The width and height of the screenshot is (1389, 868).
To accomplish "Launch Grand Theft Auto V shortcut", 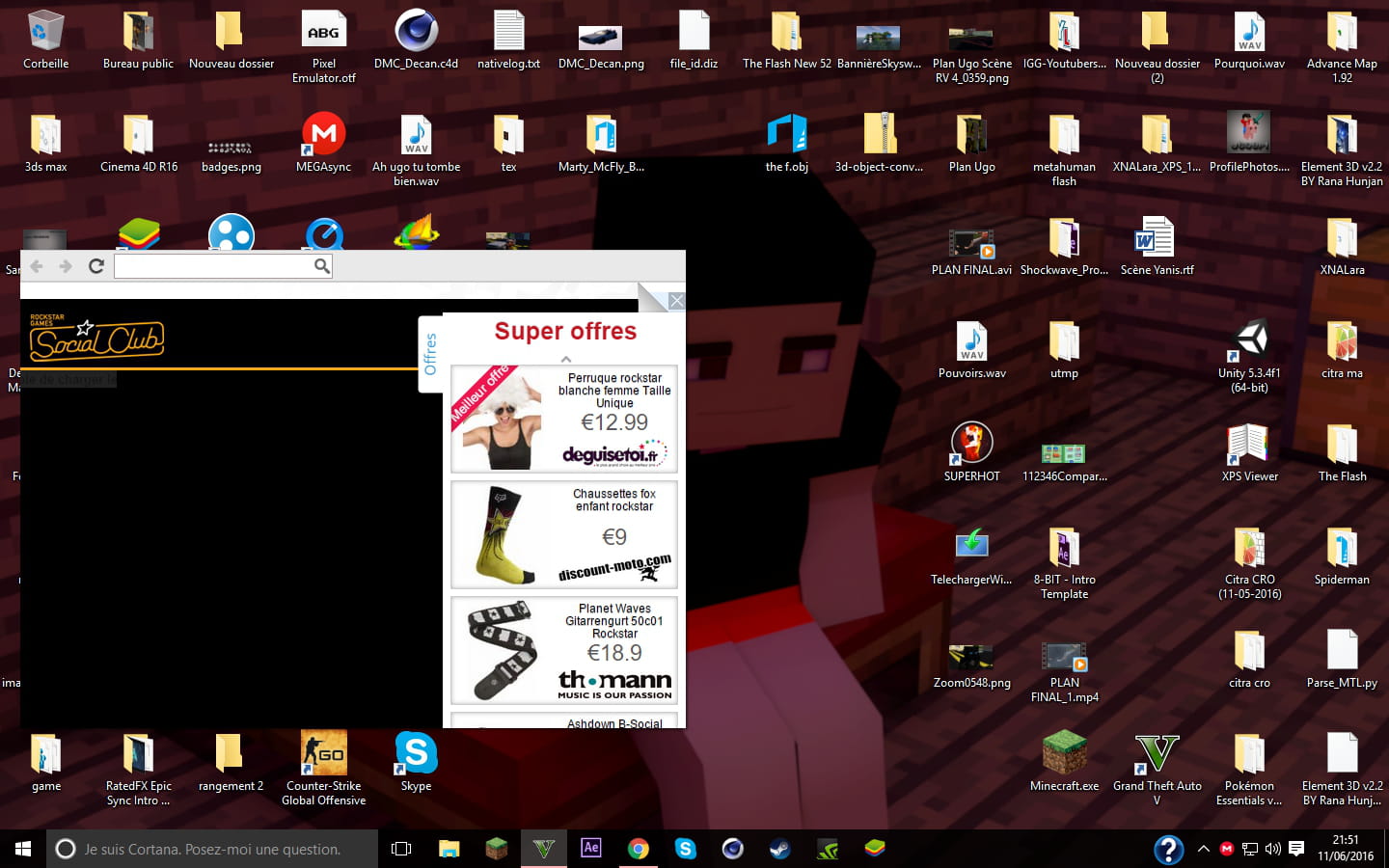I will click(x=1157, y=769).
